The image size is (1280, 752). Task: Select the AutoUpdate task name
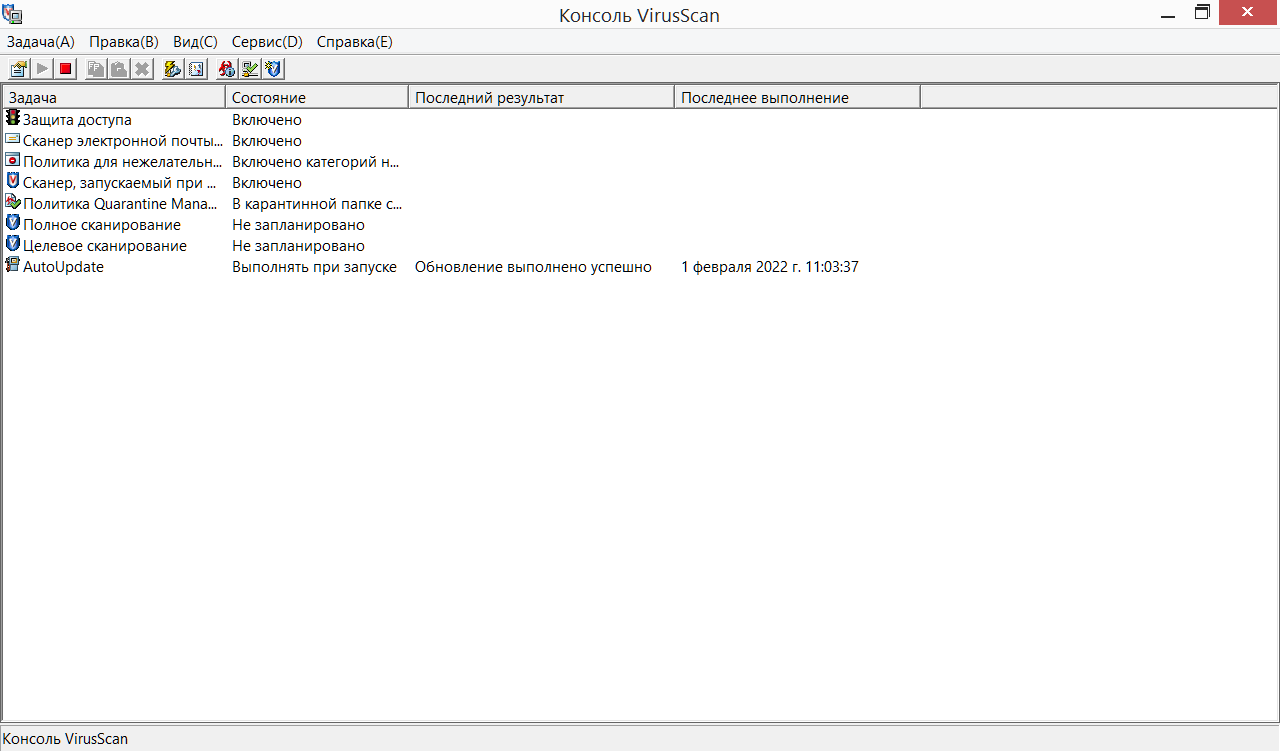(63, 267)
